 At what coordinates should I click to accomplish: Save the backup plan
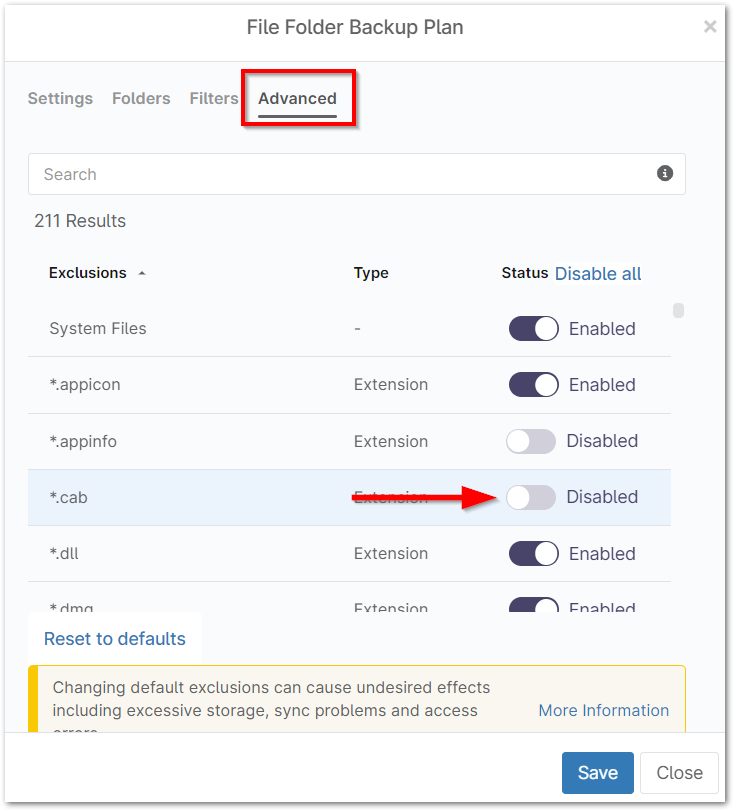[x=597, y=773]
